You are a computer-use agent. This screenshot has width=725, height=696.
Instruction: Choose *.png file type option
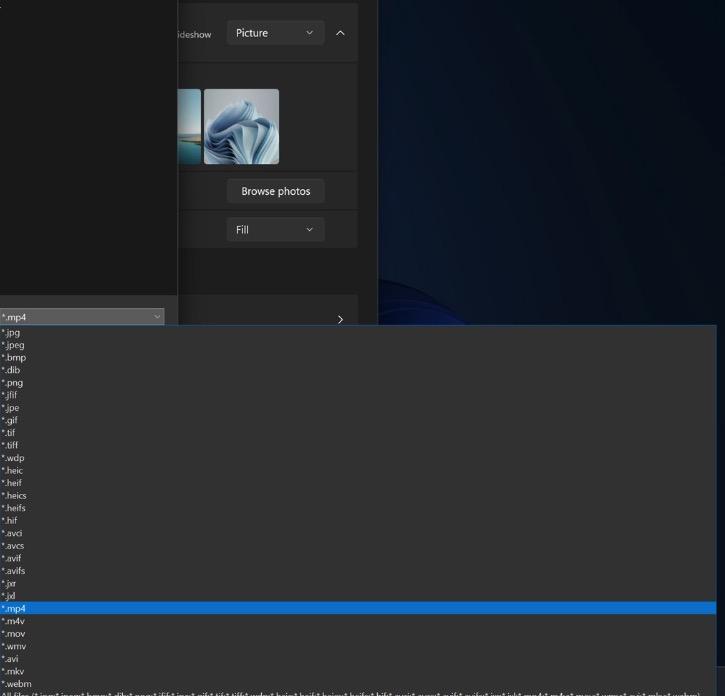coord(13,383)
